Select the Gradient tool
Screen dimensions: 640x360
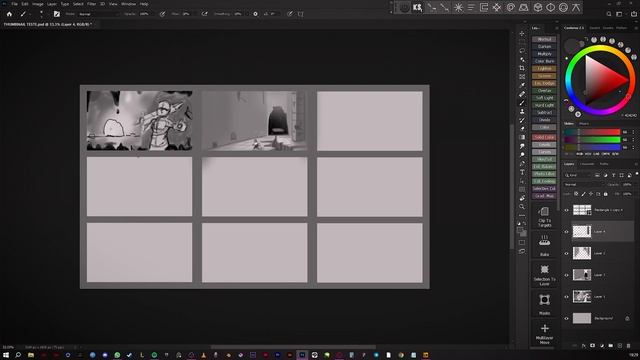pyautogui.click(x=522, y=137)
